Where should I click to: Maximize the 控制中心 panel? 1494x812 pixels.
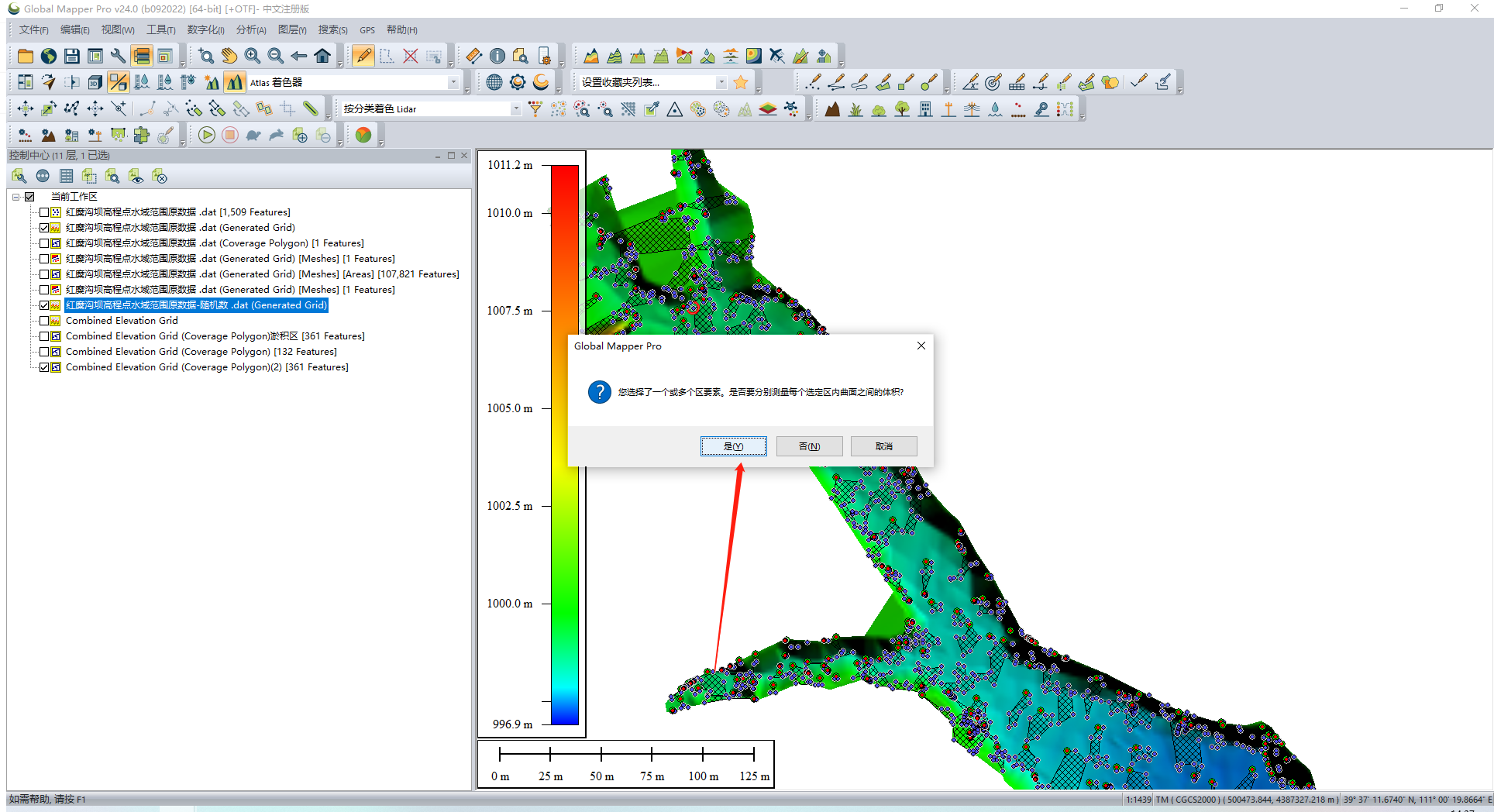[x=452, y=156]
